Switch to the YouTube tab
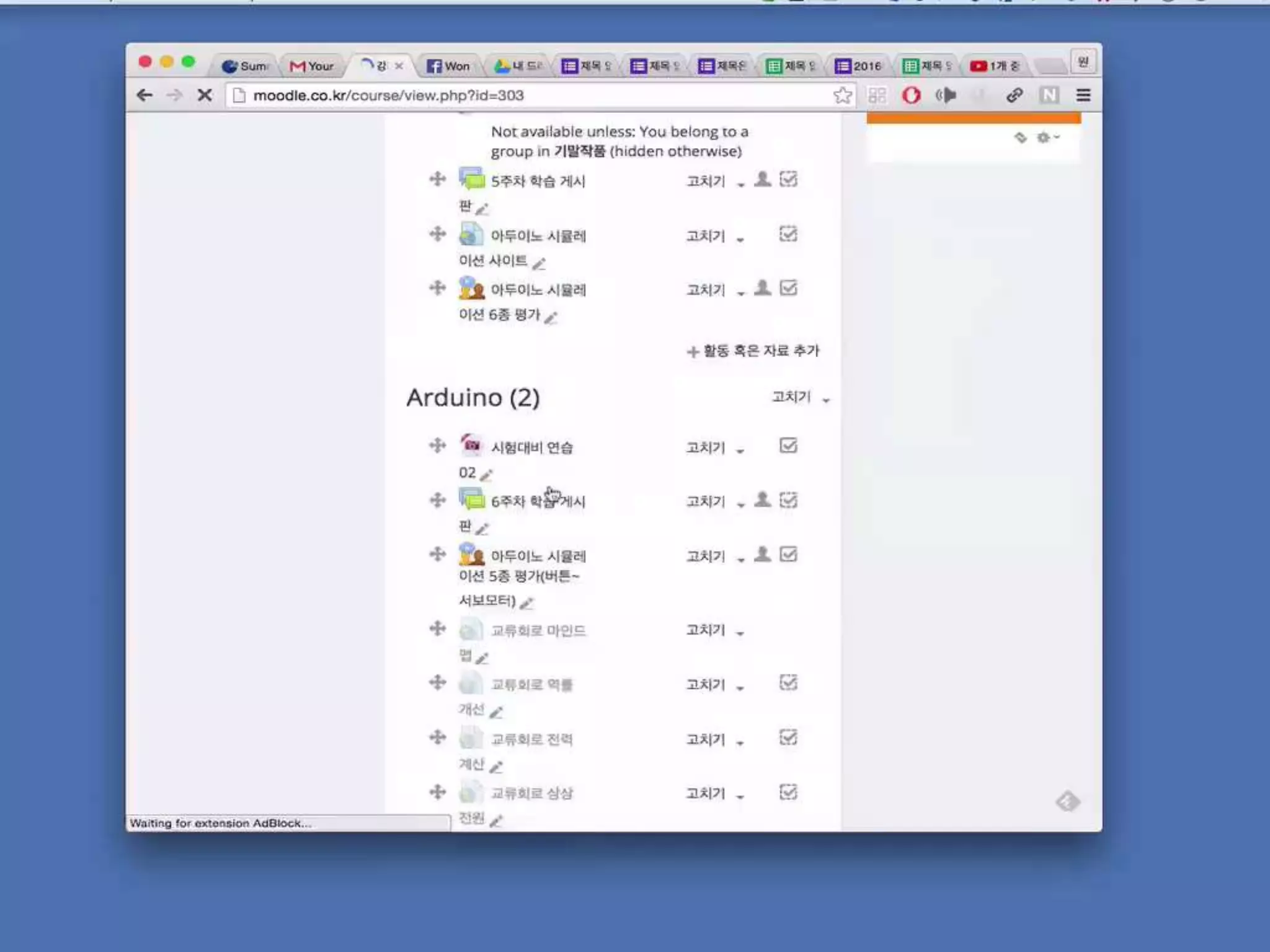The width and height of the screenshot is (1270, 952). click(995, 66)
